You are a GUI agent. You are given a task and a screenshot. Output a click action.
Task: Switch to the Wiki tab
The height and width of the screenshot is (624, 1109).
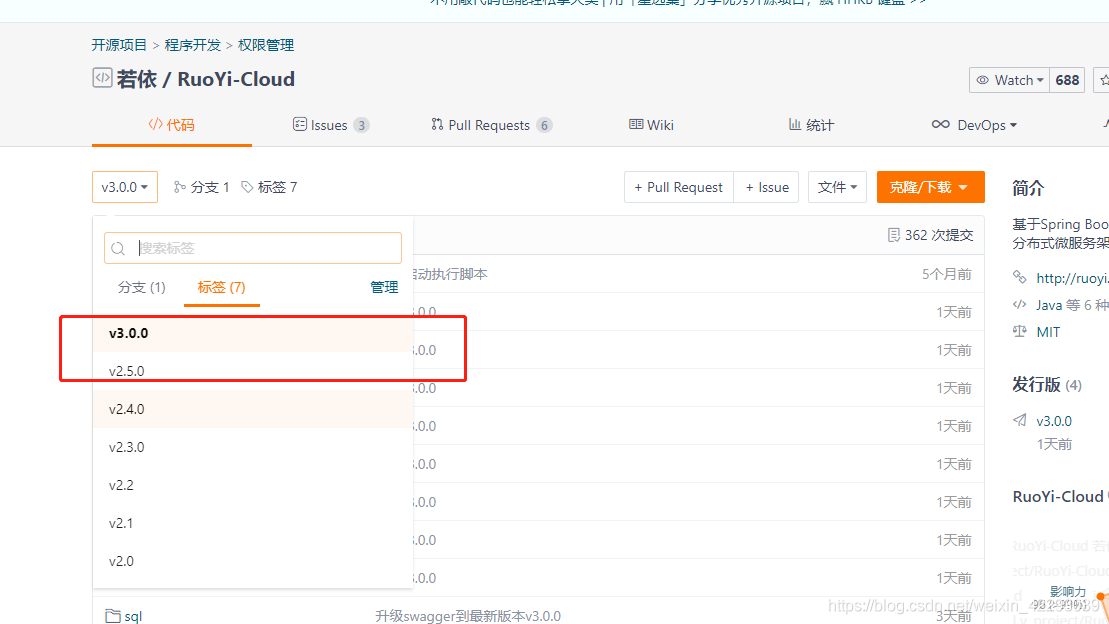pos(651,125)
